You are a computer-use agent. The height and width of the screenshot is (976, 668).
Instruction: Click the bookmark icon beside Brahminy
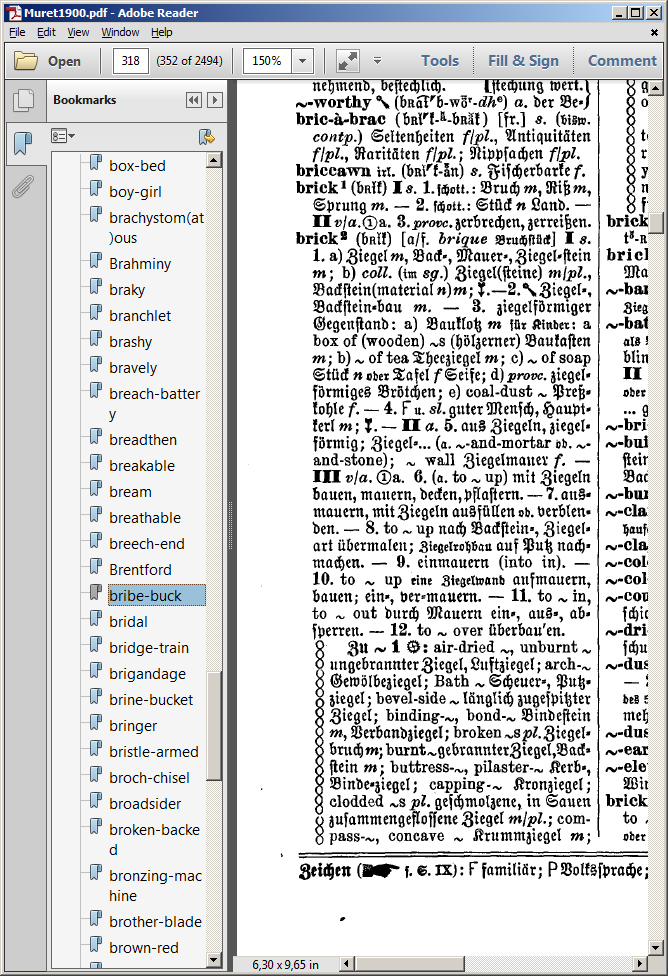(95, 261)
